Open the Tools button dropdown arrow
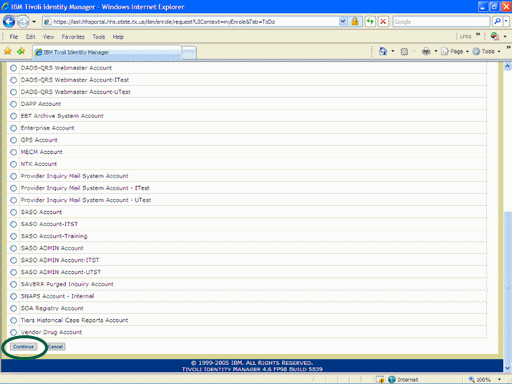Viewport: 512px width, 384px height. point(499,51)
